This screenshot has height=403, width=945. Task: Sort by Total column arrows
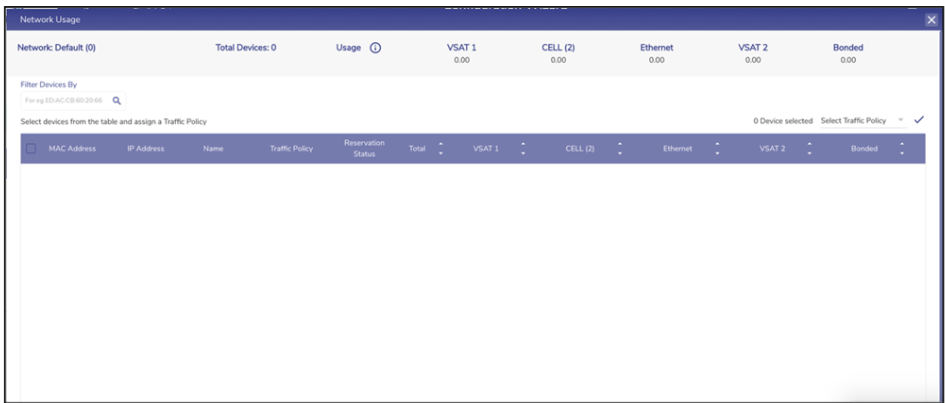pos(439,149)
